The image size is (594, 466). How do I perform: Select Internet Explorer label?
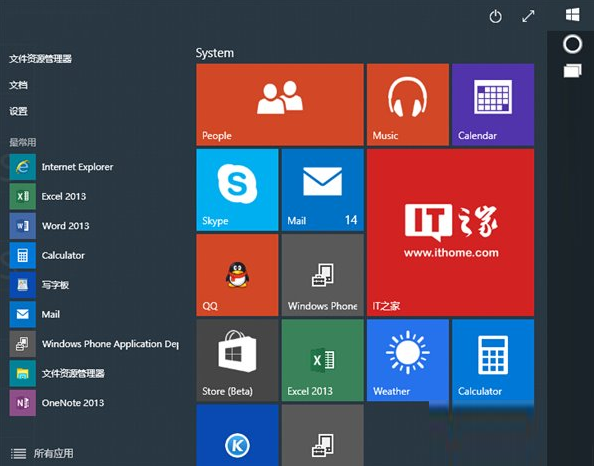click(x=77, y=167)
